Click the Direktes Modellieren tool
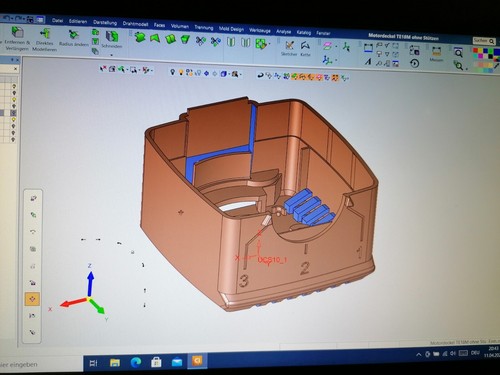500x375 pixels. click(44, 40)
